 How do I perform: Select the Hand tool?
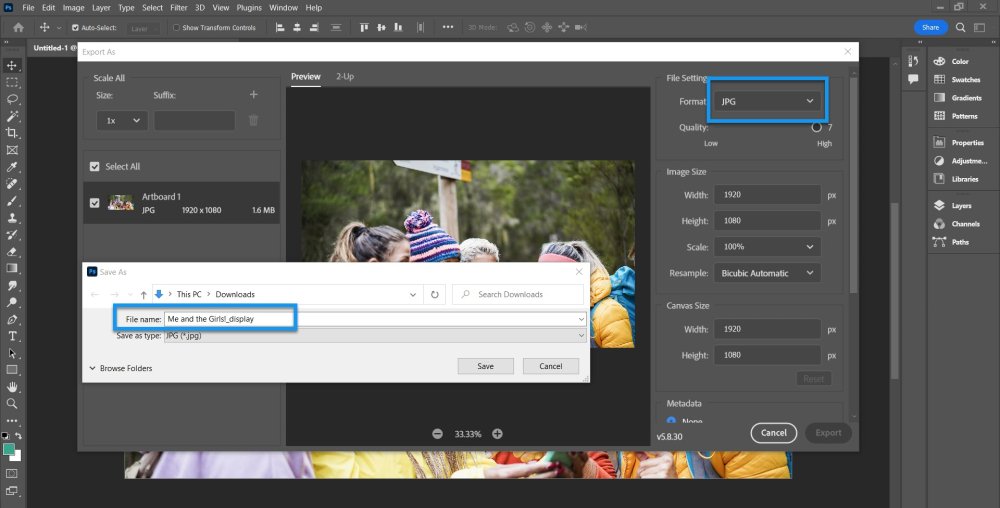pos(12,387)
